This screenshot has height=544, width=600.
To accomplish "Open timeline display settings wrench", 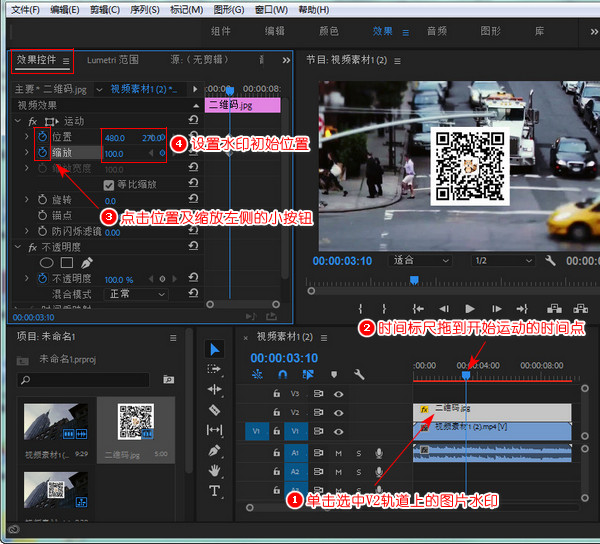I will [359, 374].
